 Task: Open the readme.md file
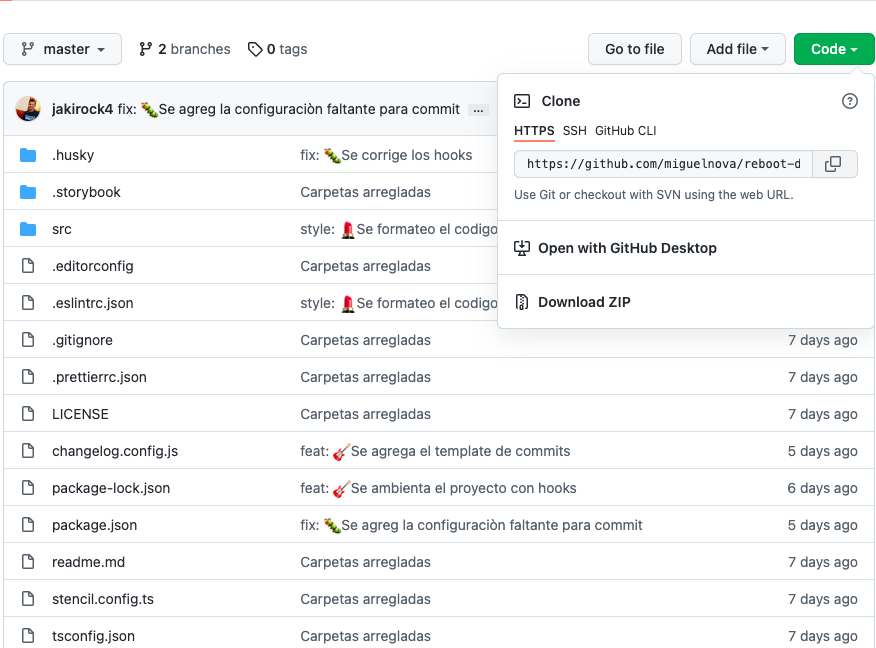[x=88, y=562]
